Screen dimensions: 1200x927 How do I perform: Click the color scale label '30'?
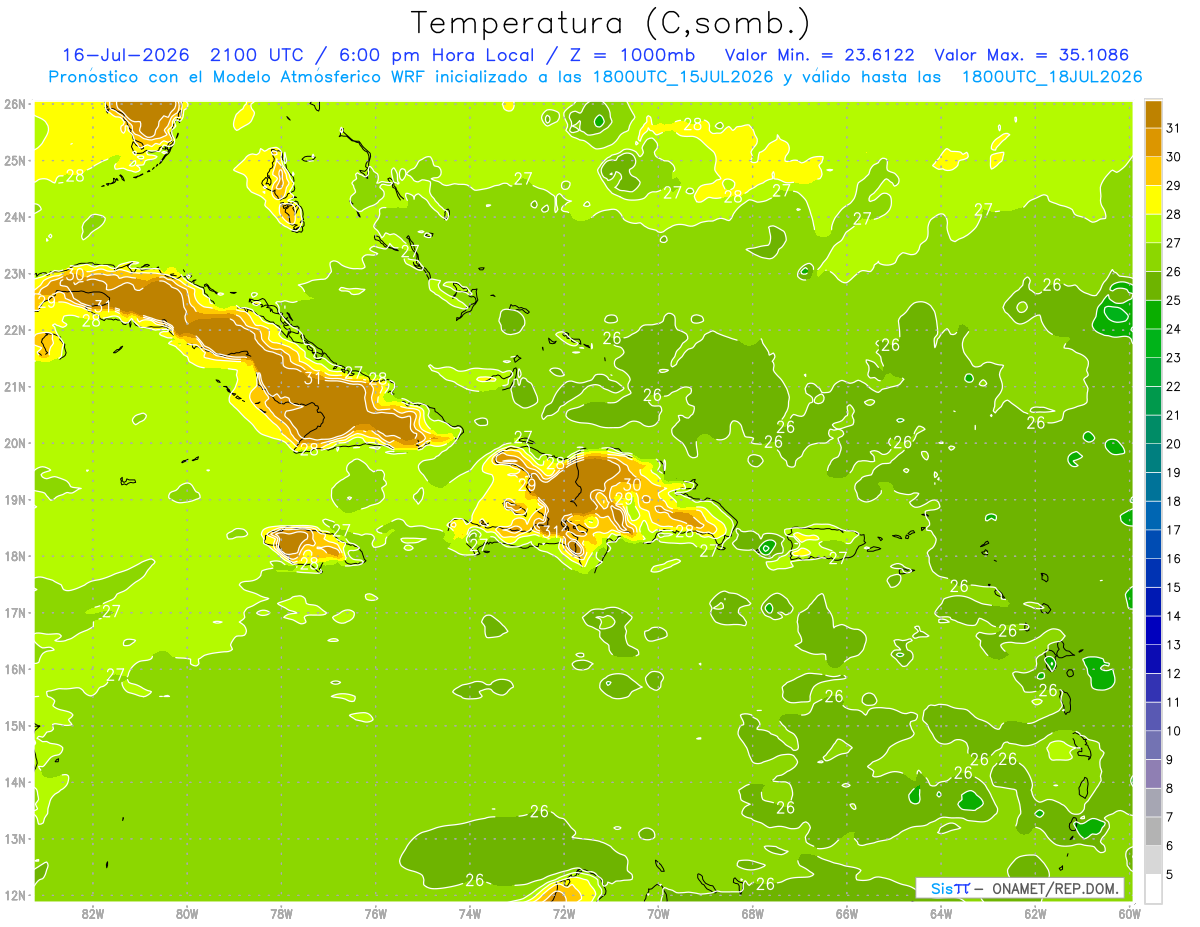pyautogui.click(x=1173, y=157)
